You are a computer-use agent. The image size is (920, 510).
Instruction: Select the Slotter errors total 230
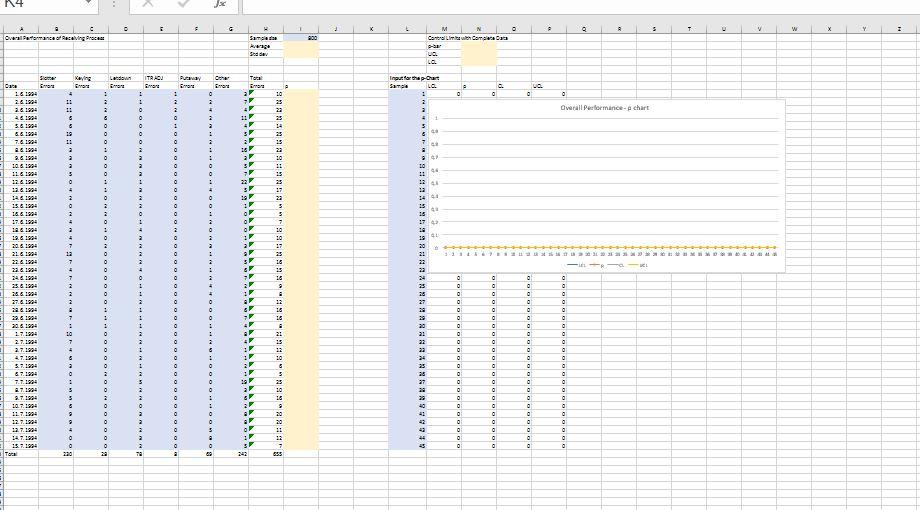pyautogui.click(x=56, y=454)
